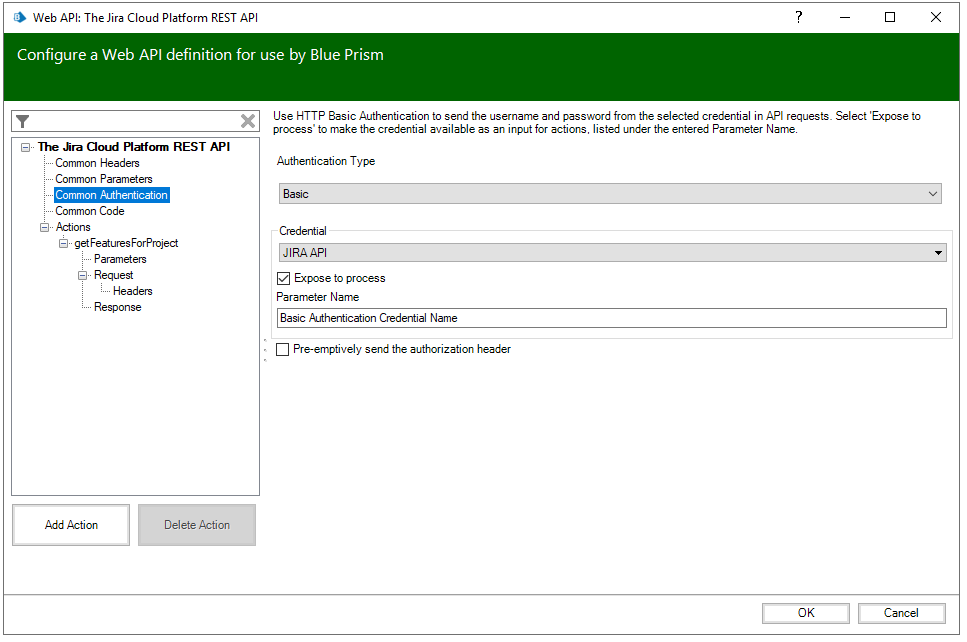
Task: Click the Parameter Name text field
Action: pyautogui.click(x=612, y=318)
